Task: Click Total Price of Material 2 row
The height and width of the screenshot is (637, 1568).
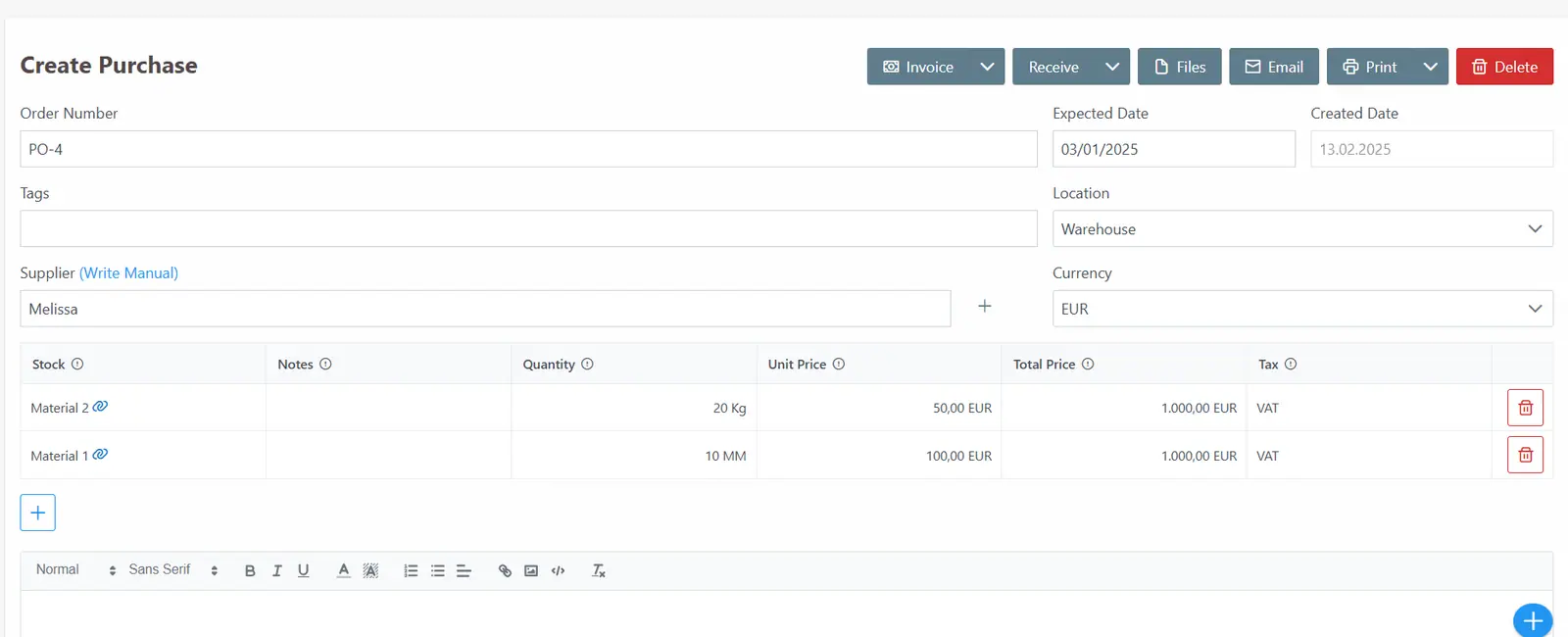Action: click(1123, 408)
